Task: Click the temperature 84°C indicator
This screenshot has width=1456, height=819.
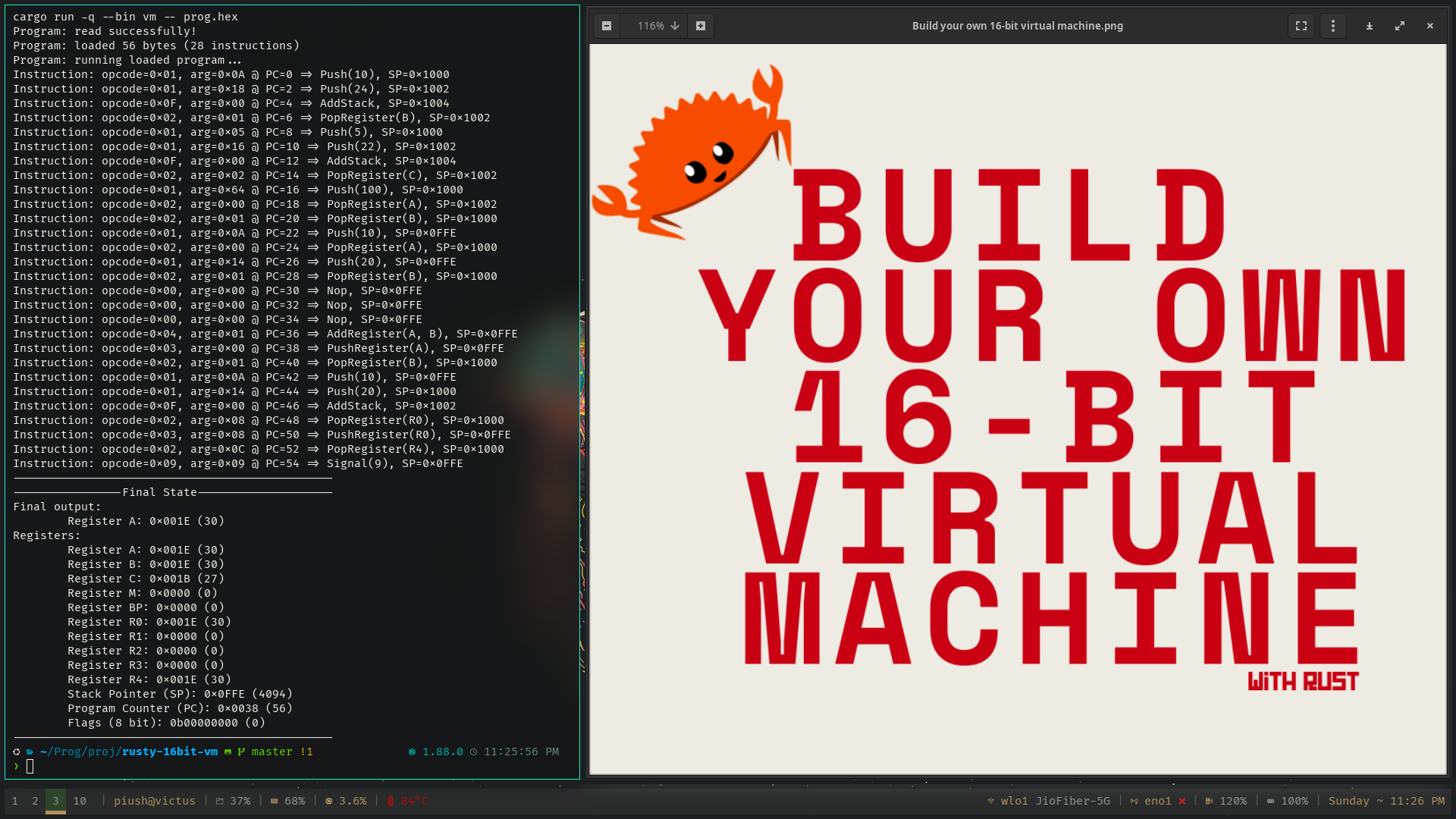Action: (x=407, y=801)
